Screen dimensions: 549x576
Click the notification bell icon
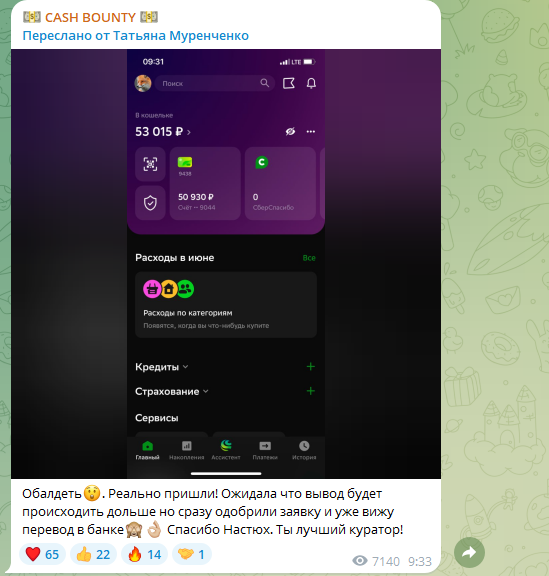tap(311, 83)
